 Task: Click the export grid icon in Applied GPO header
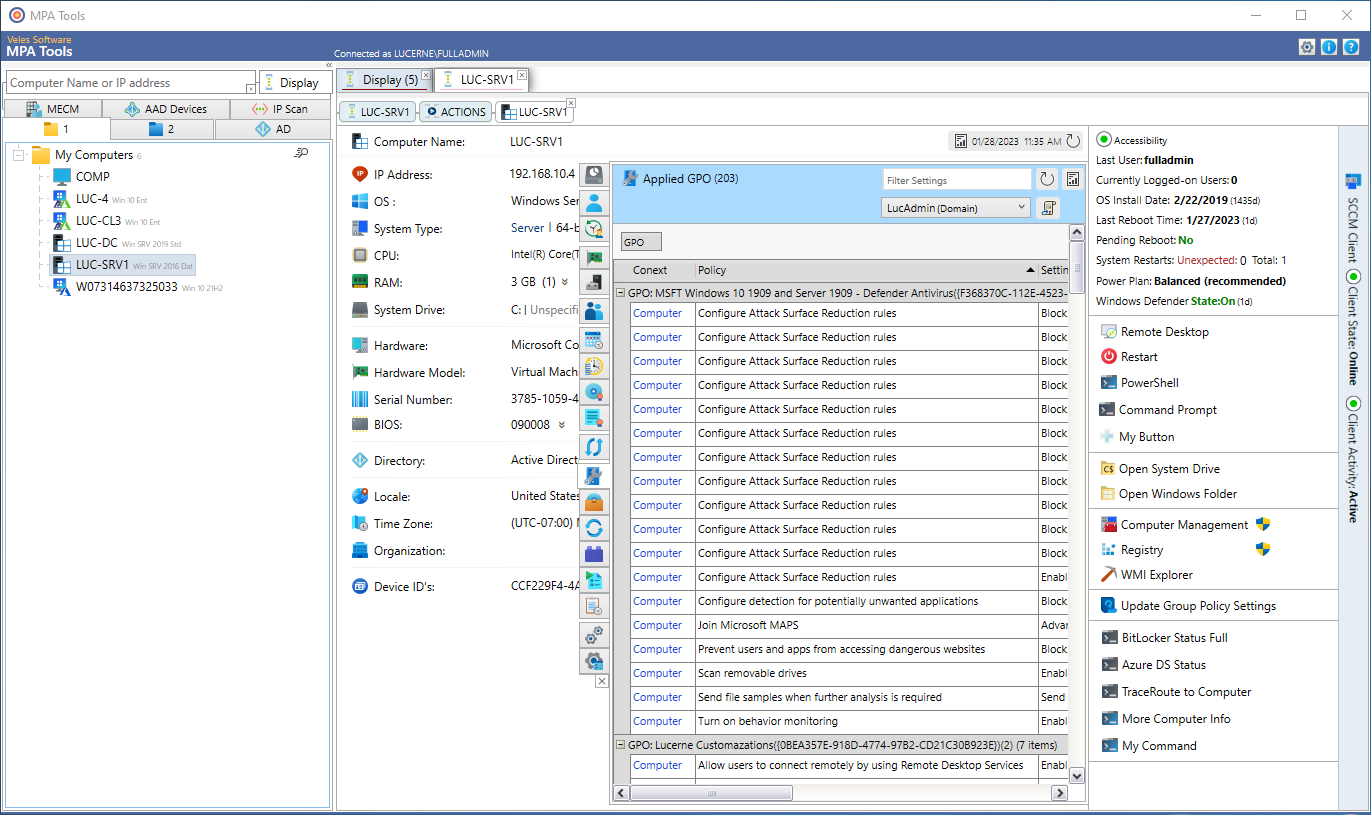click(1075, 178)
